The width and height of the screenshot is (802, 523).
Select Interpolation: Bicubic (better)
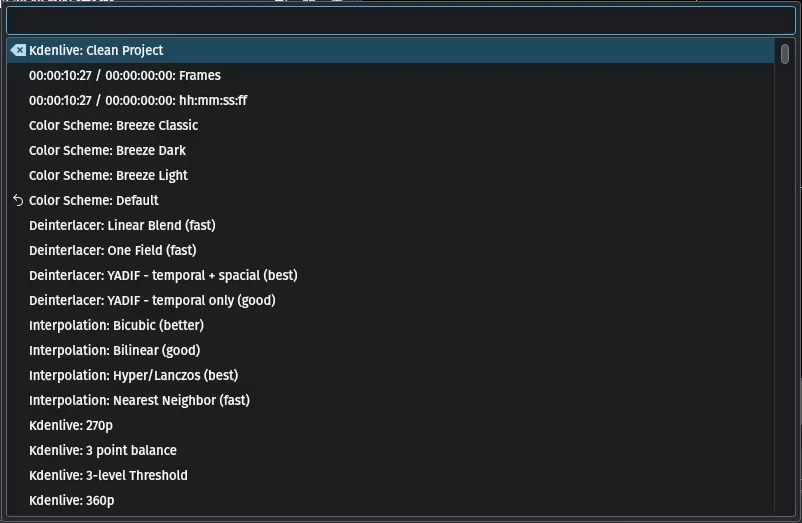click(x=390, y=326)
